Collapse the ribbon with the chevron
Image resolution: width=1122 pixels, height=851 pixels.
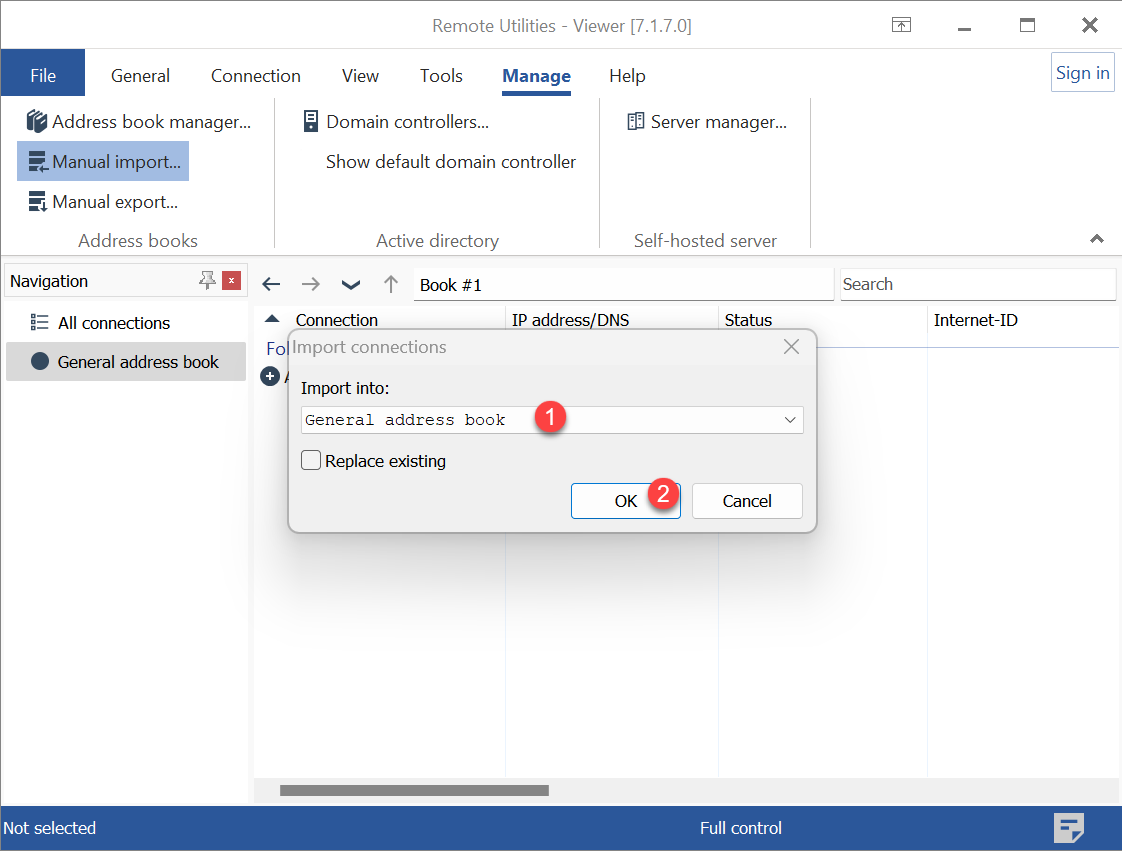tap(1097, 239)
